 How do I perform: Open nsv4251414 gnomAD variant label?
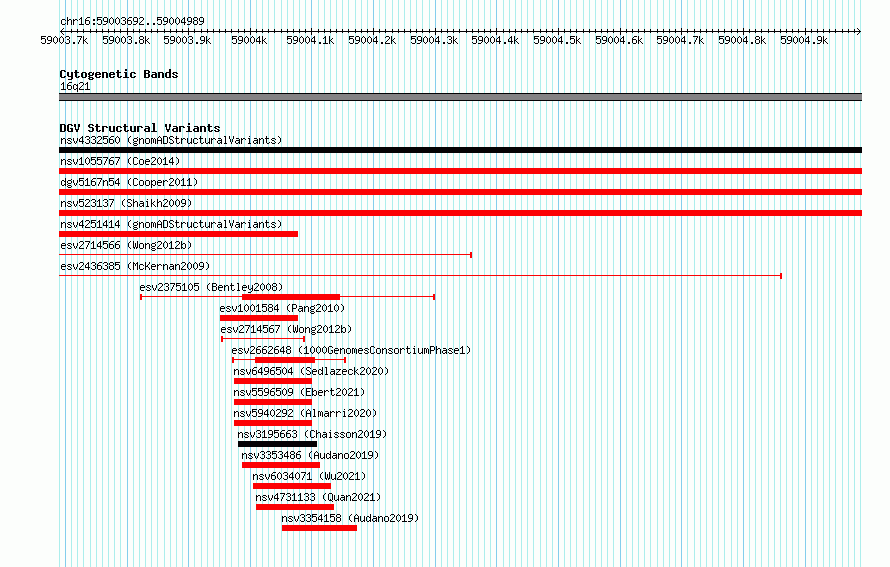point(171,224)
